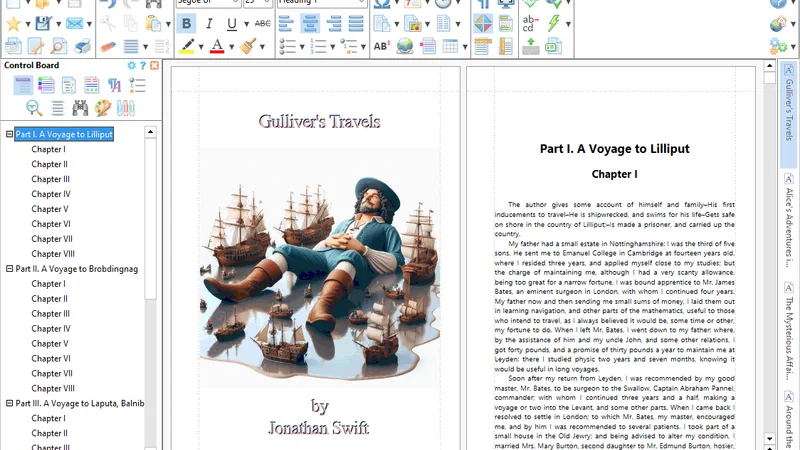
Task: Click the envelope email icon
Action: point(73,23)
